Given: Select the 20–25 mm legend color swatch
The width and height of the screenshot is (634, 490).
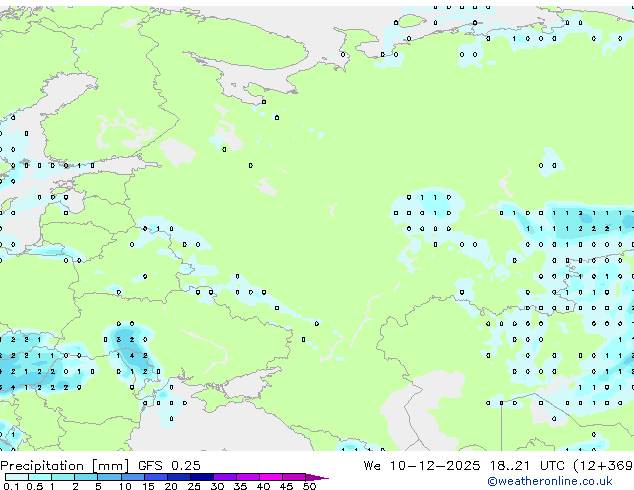Looking at the screenshot, I should click(178, 477).
